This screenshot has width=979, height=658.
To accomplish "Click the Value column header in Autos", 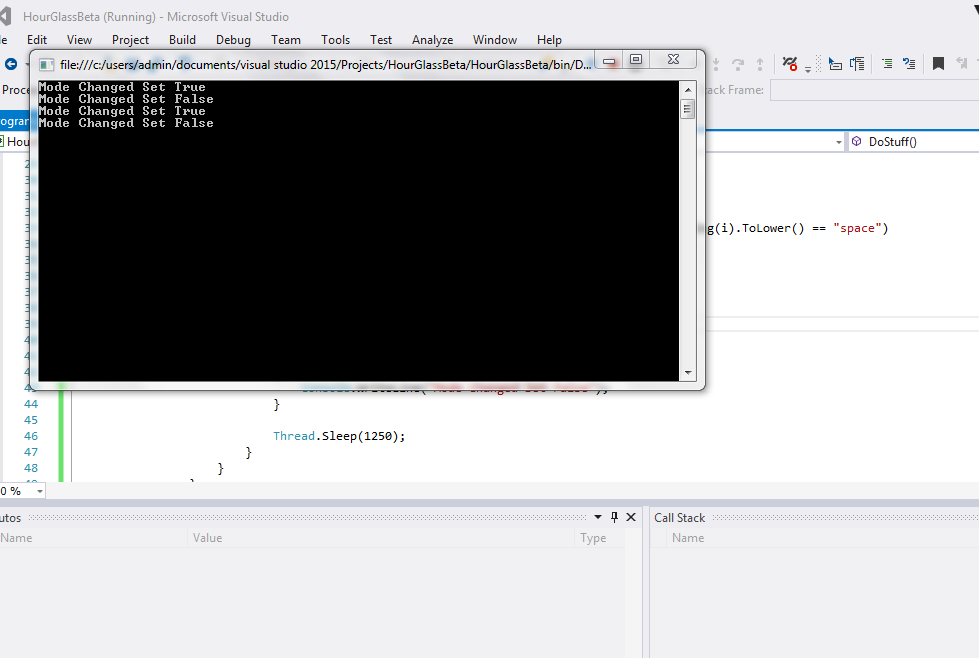I will tap(207, 538).
